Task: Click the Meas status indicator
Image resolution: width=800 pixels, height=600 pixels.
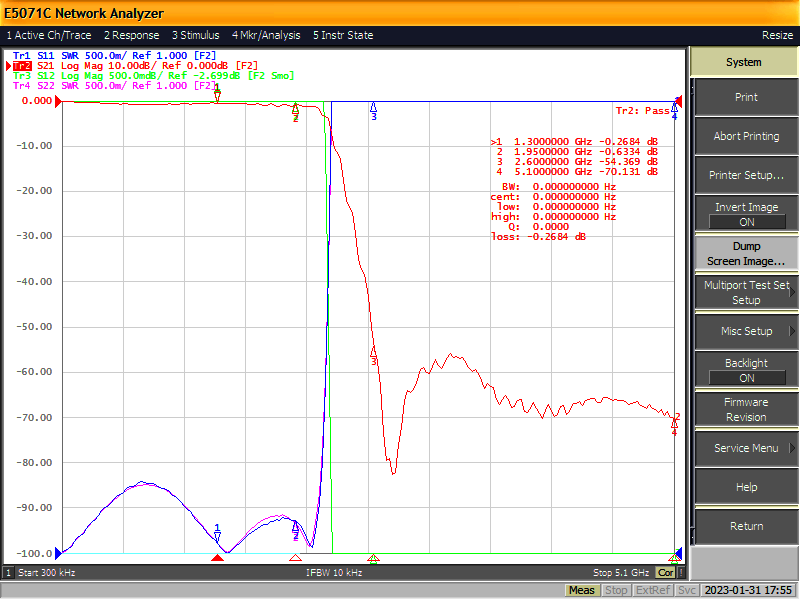Action: [x=582, y=590]
